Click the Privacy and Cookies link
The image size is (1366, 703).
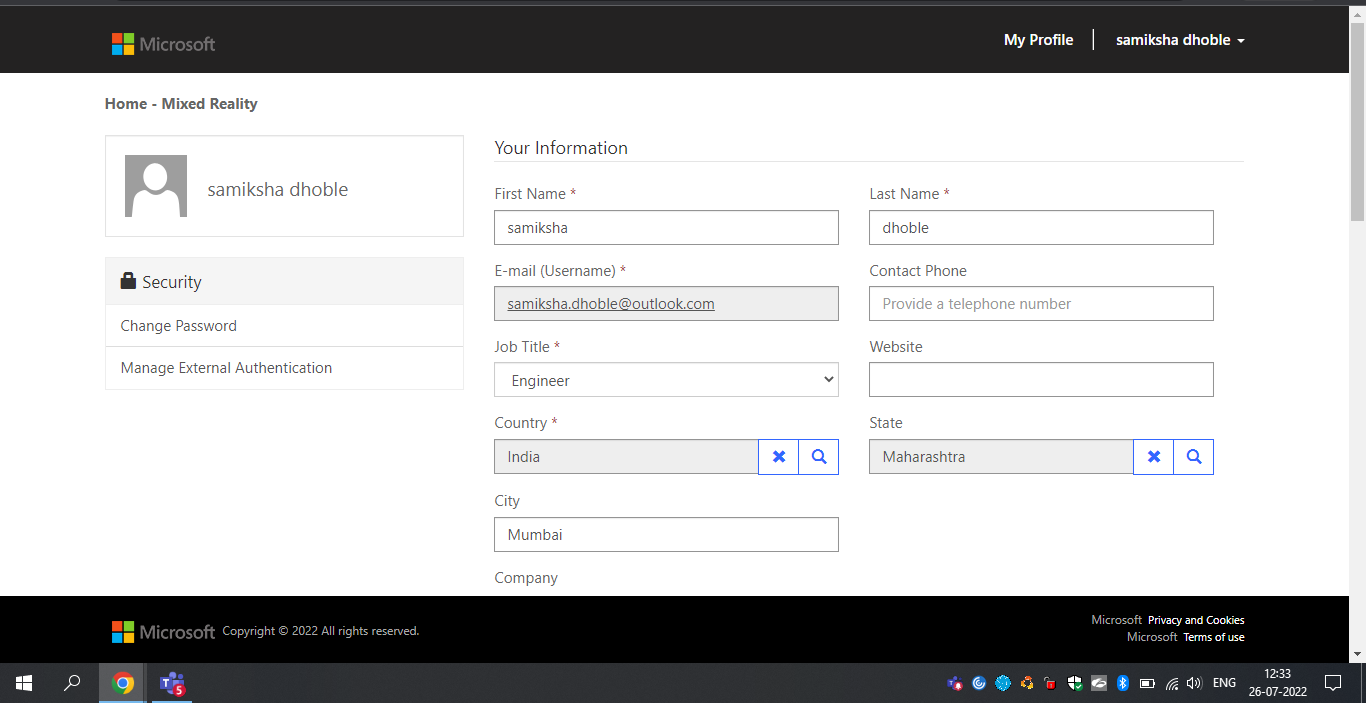(1196, 620)
